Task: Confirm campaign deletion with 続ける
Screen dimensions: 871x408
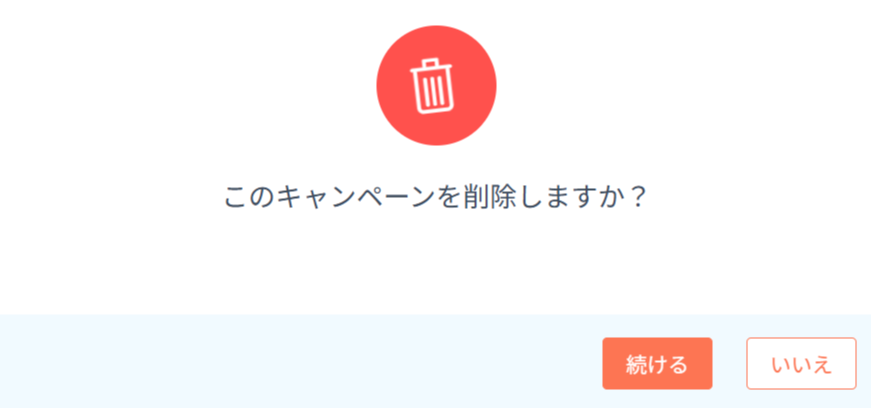Action: point(657,364)
